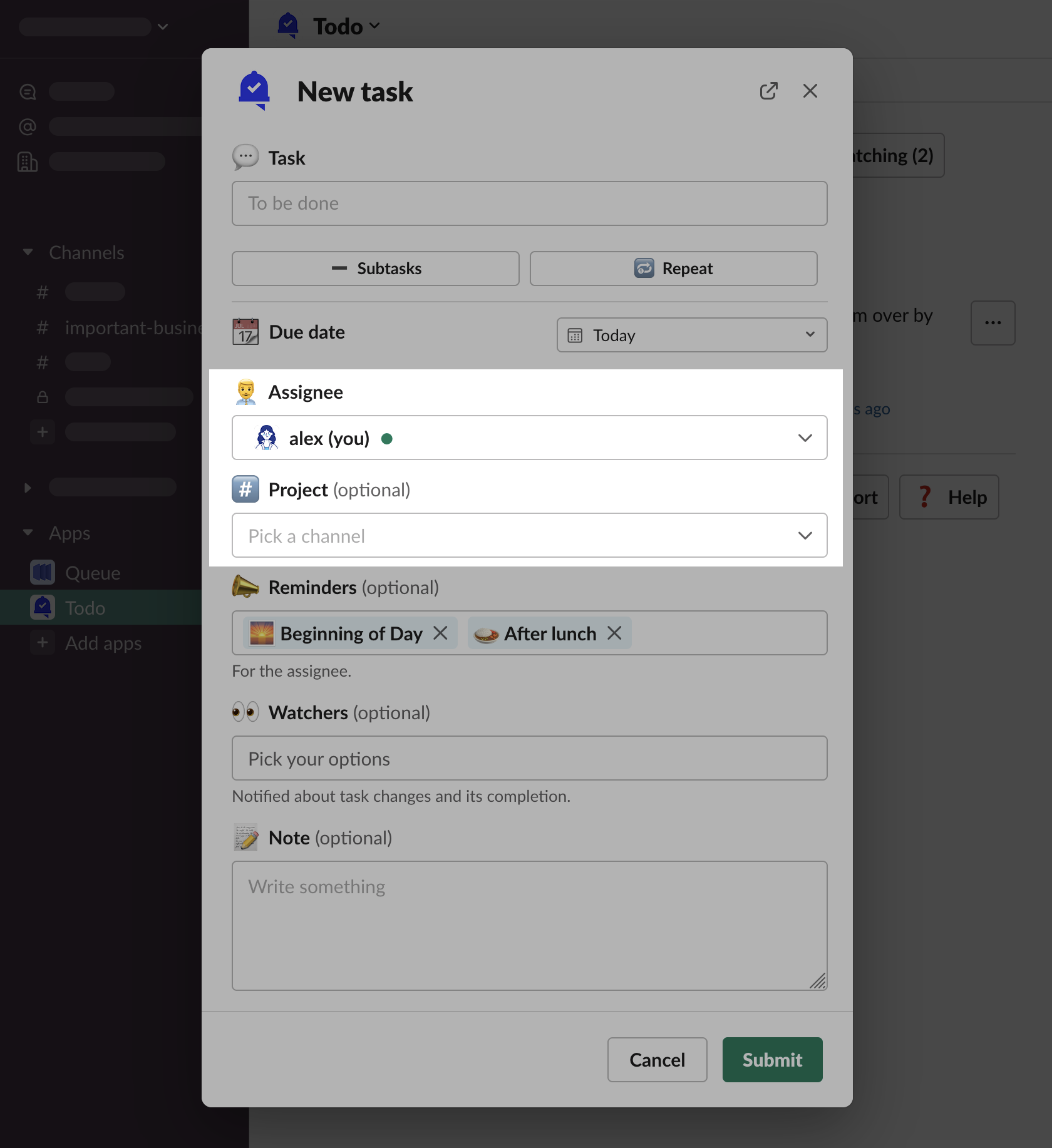Screen dimensions: 1052x1148
Task: Open the Pick a channel project dropdown
Action: pyautogui.click(x=529, y=536)
